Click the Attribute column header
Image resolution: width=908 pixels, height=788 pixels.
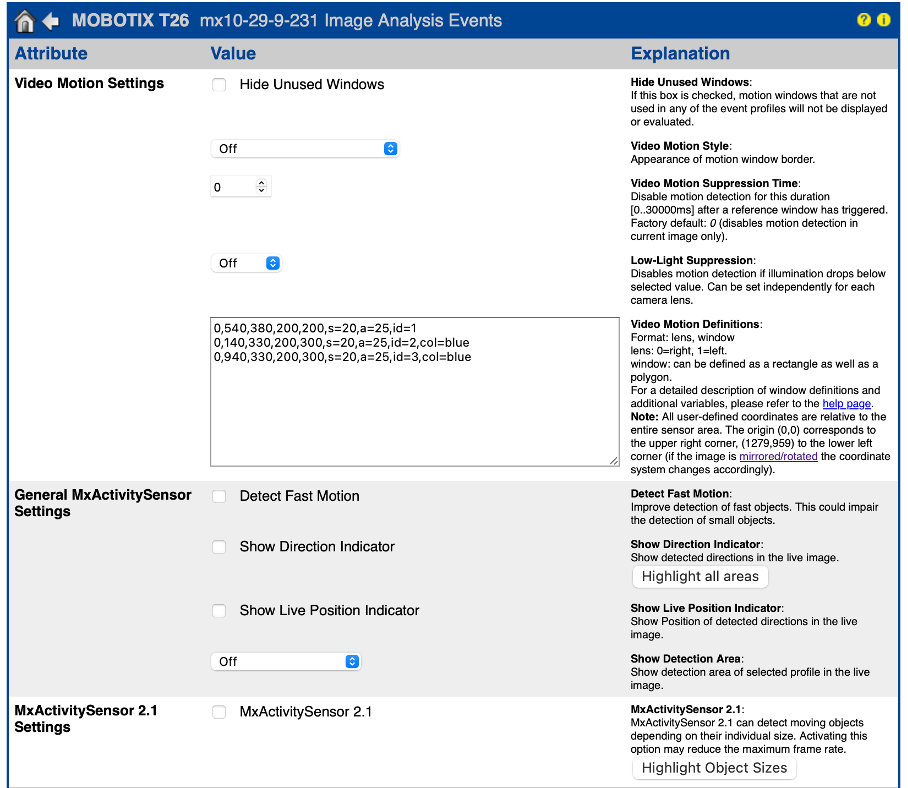click(x=51, y=53)
